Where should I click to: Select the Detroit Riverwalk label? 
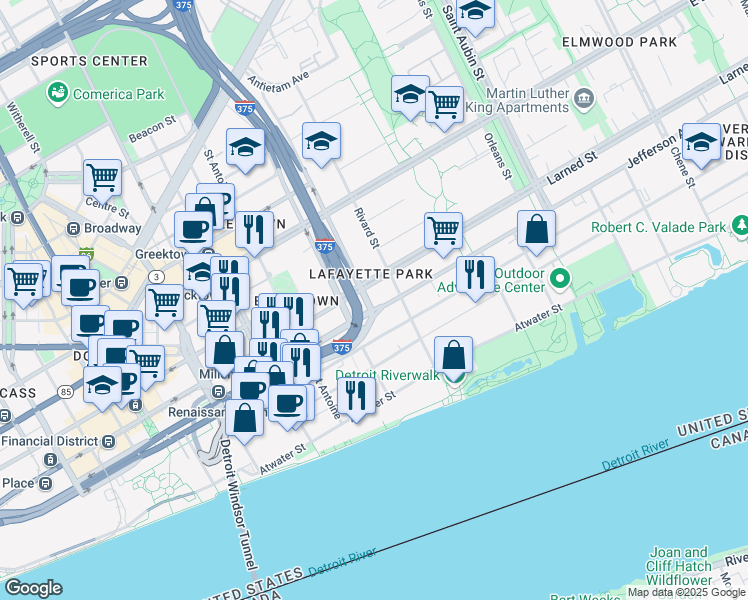tap(387, 375)
